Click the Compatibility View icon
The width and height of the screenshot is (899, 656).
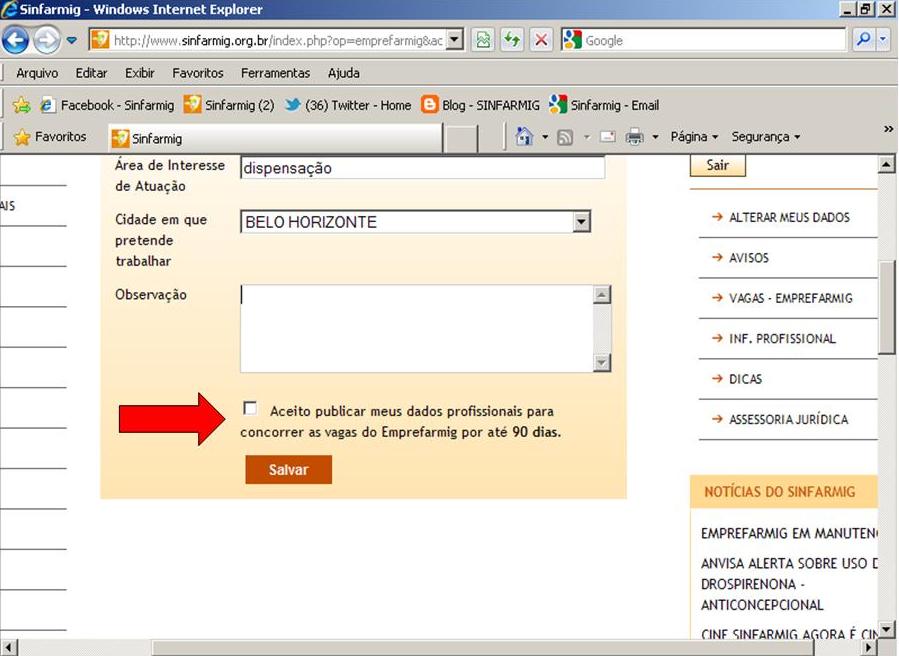(x=483, y=40)
